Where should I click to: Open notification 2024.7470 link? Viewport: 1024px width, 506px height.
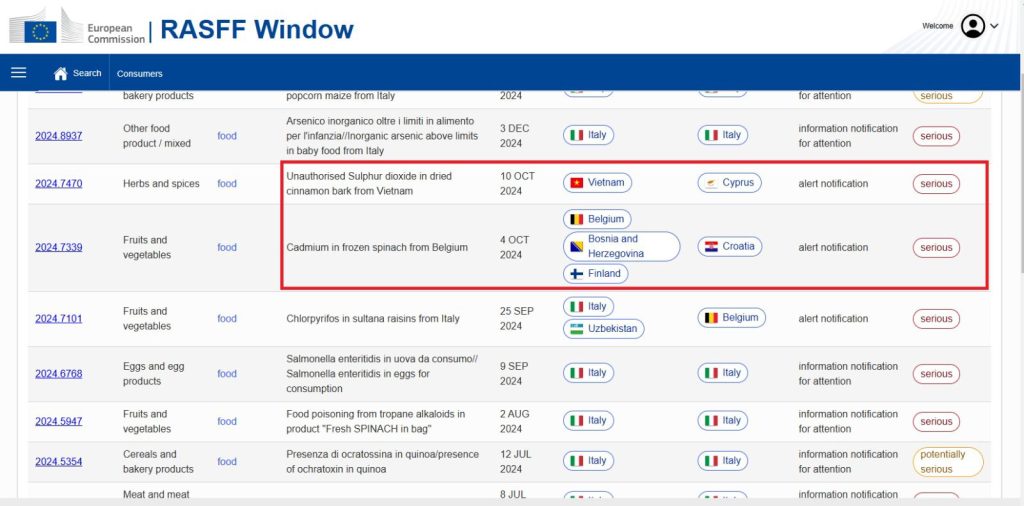pos(58,184)
